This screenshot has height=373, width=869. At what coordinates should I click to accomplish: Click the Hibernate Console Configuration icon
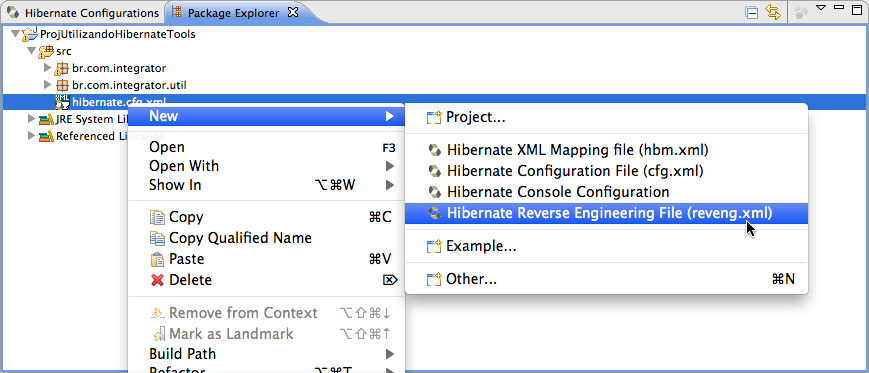coord(435,192)
